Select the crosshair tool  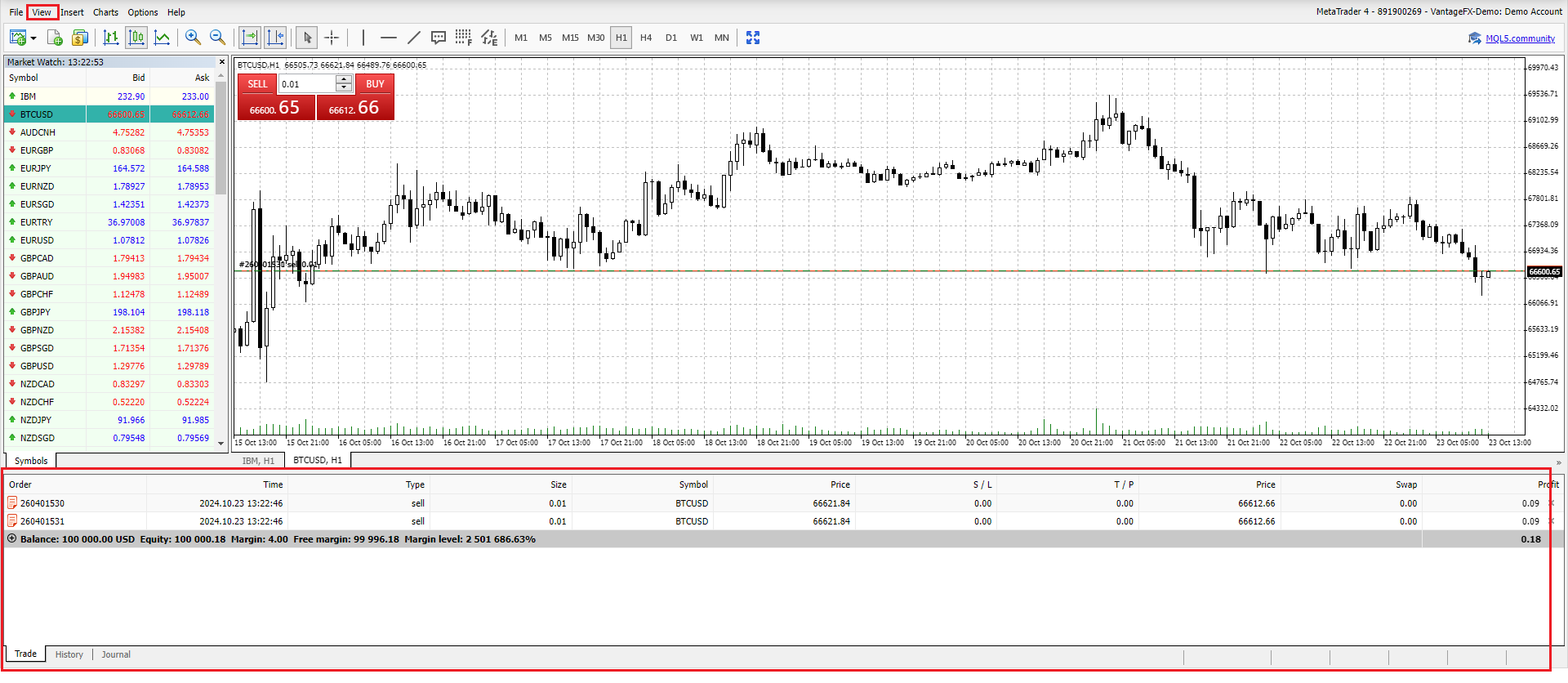(332, 38)
